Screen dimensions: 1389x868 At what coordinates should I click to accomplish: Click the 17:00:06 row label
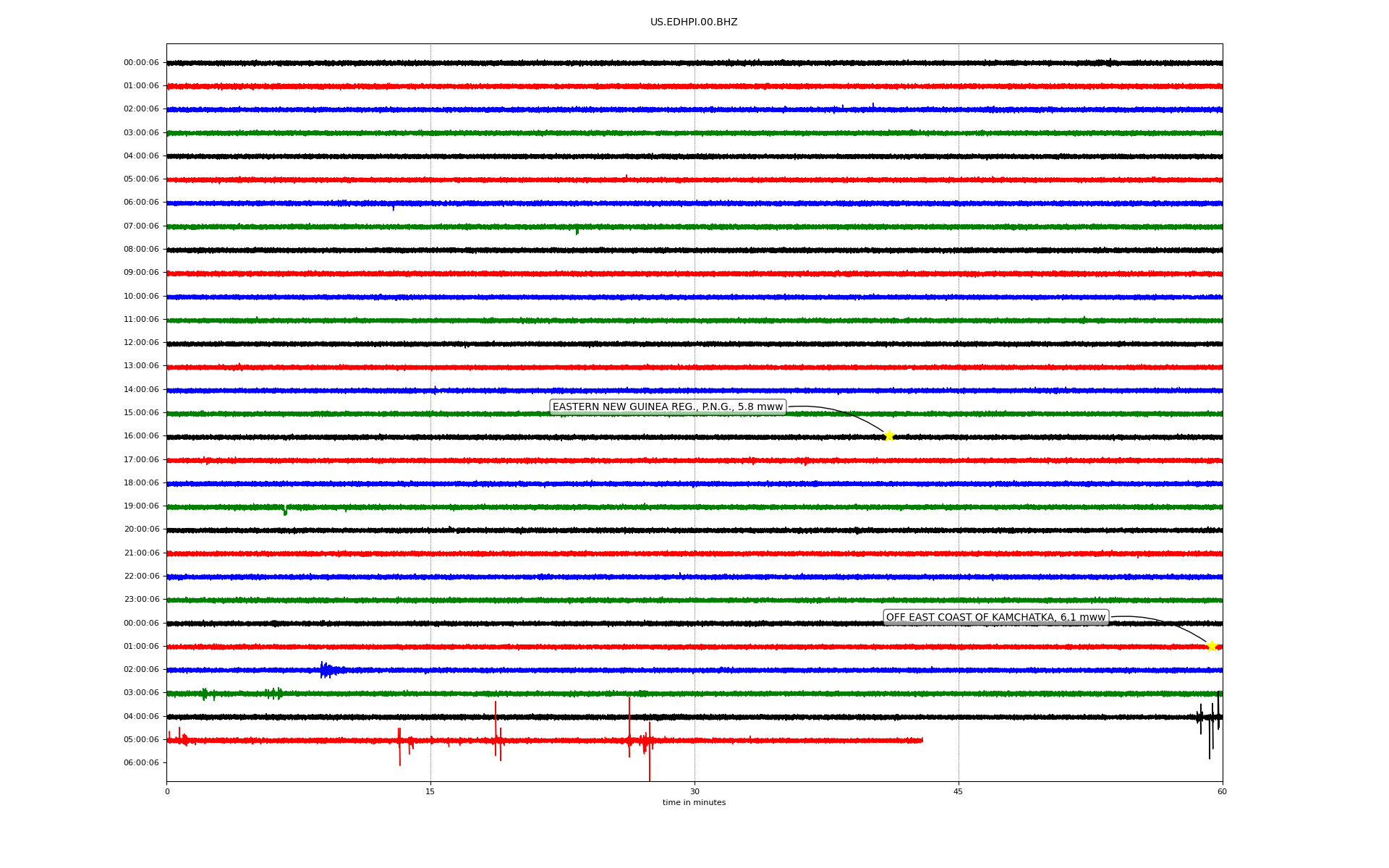click(141, 460)
